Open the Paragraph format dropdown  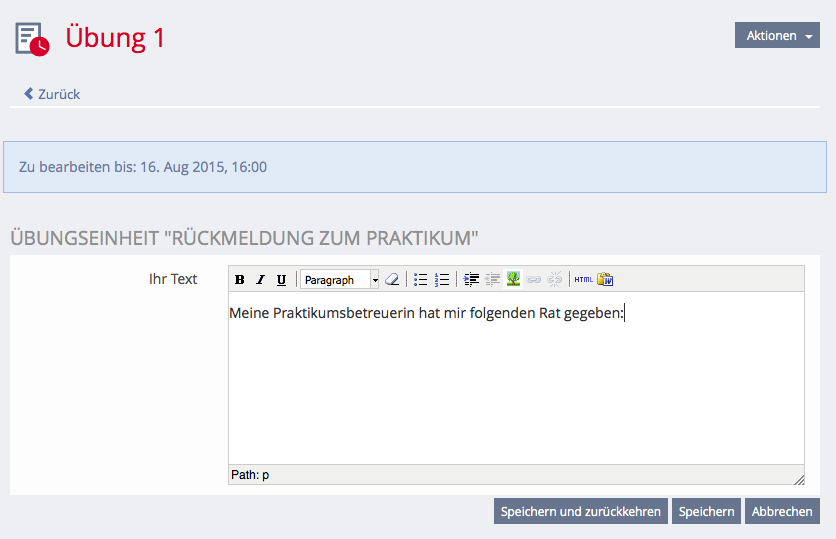[x=340, y=279]
